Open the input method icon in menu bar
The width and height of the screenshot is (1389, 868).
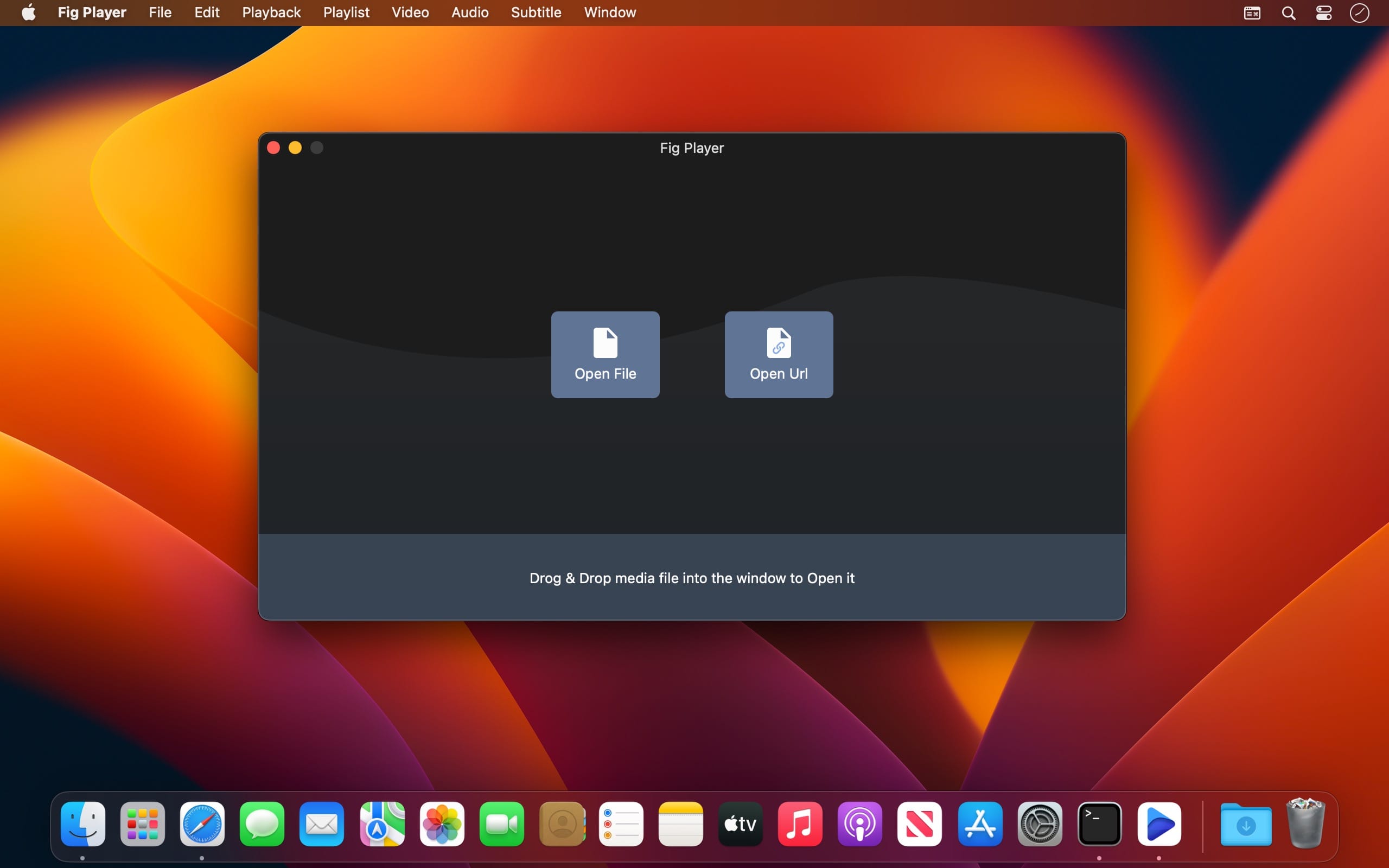(x=1251, y=12)
